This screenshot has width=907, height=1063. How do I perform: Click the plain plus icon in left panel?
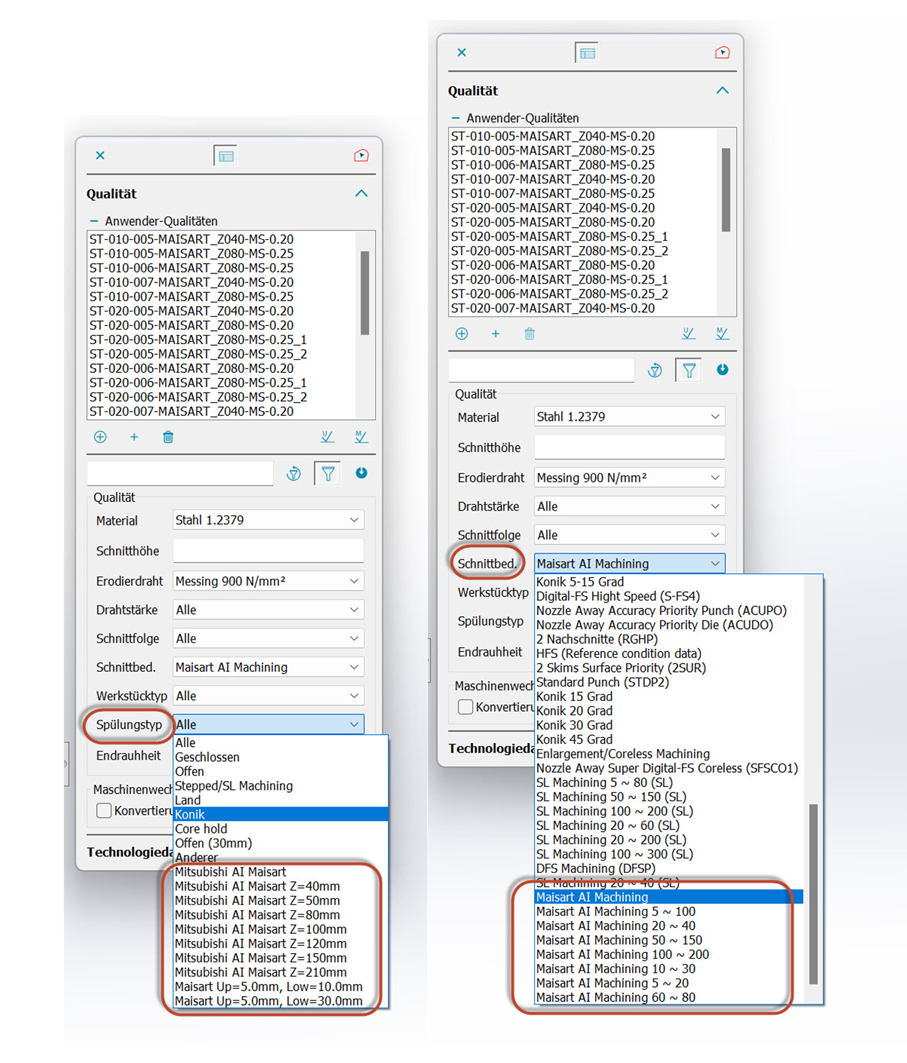(x=134, y=437)
